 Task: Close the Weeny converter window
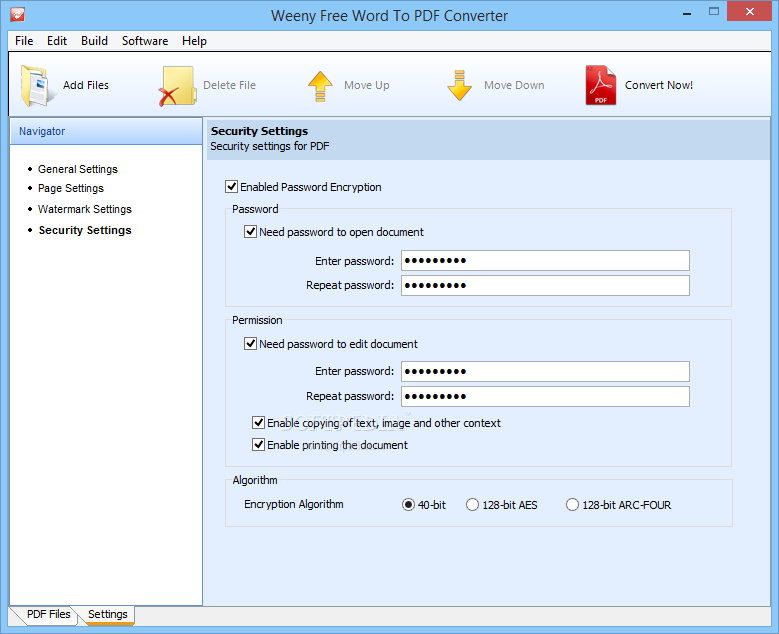tap(750, 11)
